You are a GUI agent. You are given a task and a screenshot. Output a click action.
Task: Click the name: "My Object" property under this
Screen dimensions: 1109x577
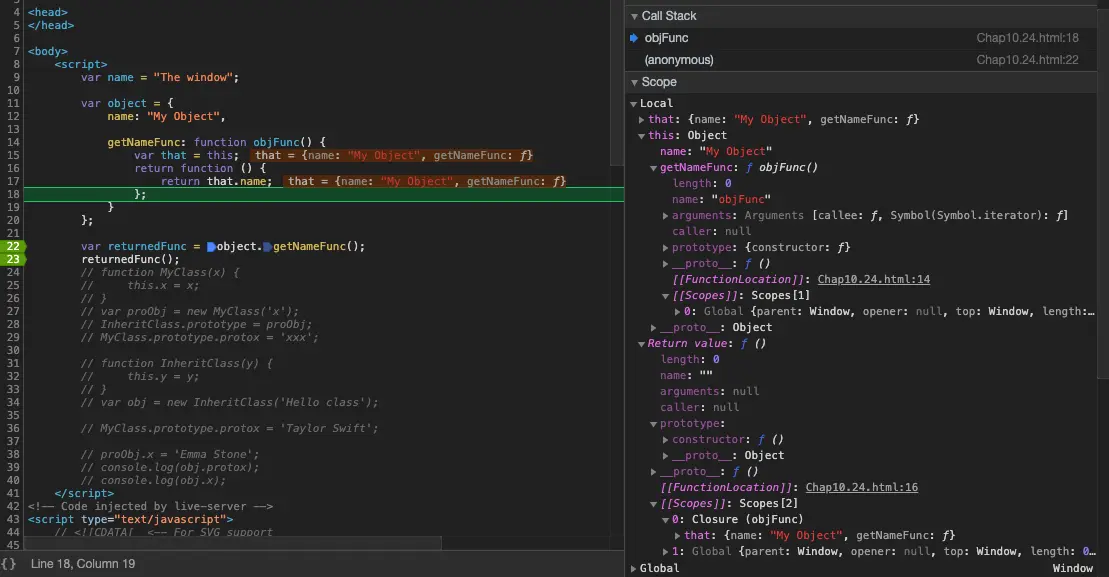coord(716,151)
